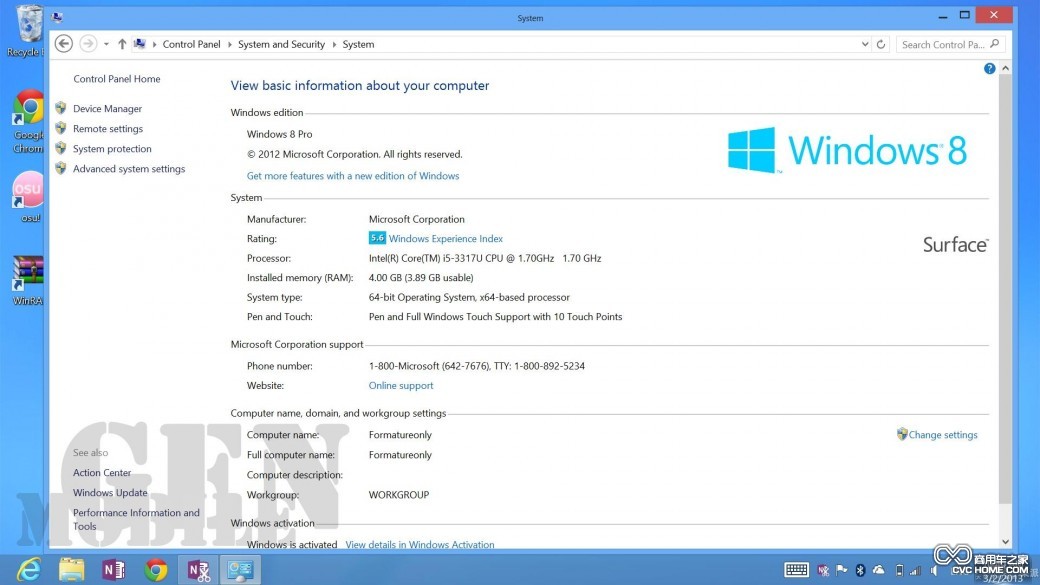Click the System breadcrumb

pos(358,44)
